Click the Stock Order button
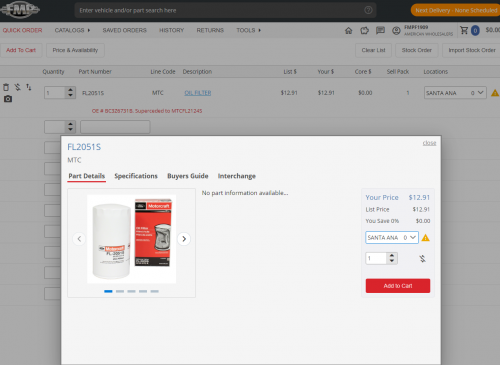The image size is (500, 365). [417, 50]
